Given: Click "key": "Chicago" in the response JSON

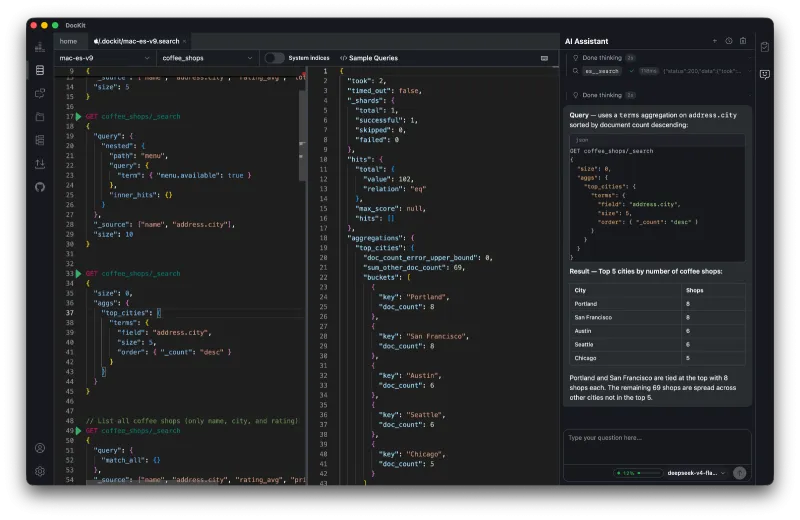Looking at the screenshot, I should pyautogui.click(x=412, y=454).
